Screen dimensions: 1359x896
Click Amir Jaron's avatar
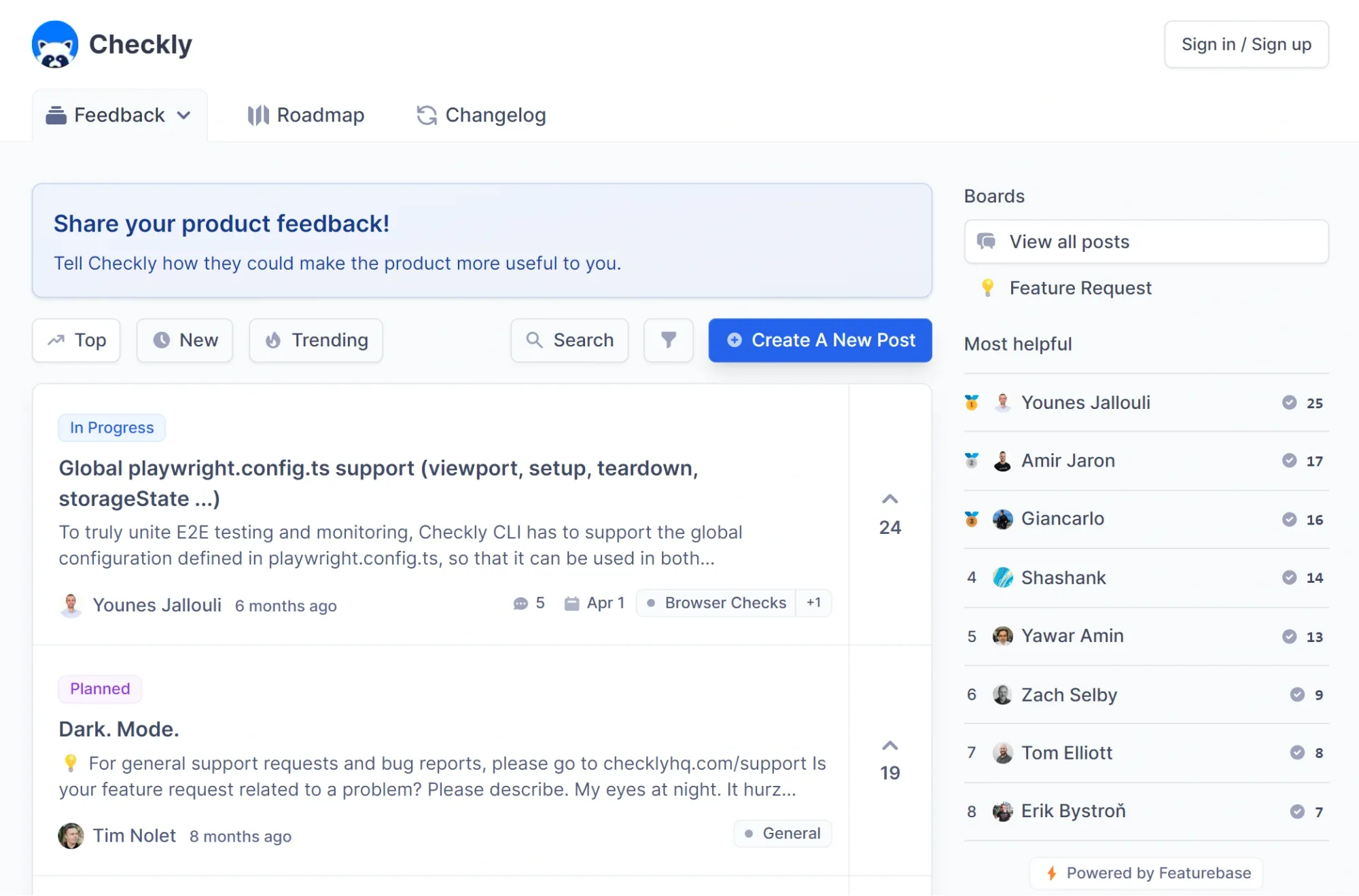click(x=1002, y=461)
